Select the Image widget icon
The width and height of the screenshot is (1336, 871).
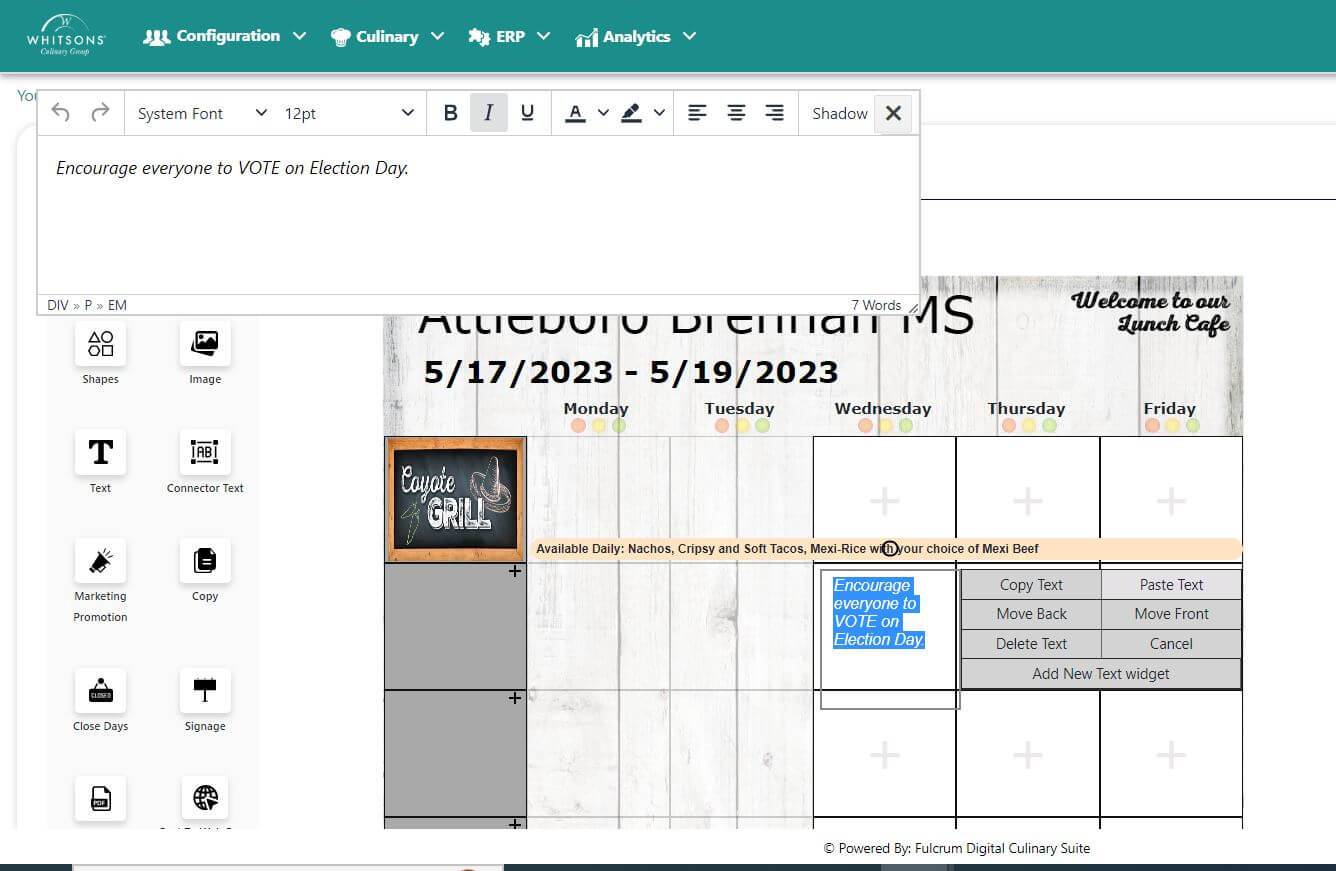pyautogui.click(x=205, y=345)
